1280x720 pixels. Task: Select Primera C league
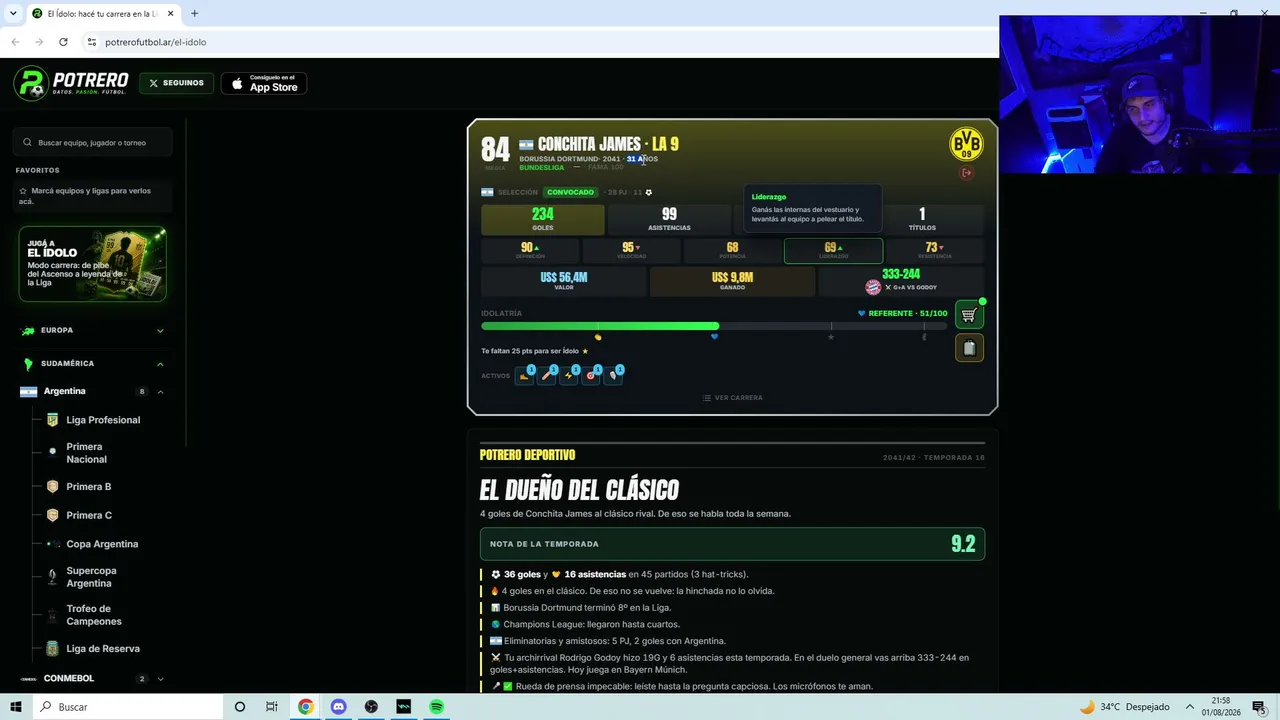coord(89,515)
